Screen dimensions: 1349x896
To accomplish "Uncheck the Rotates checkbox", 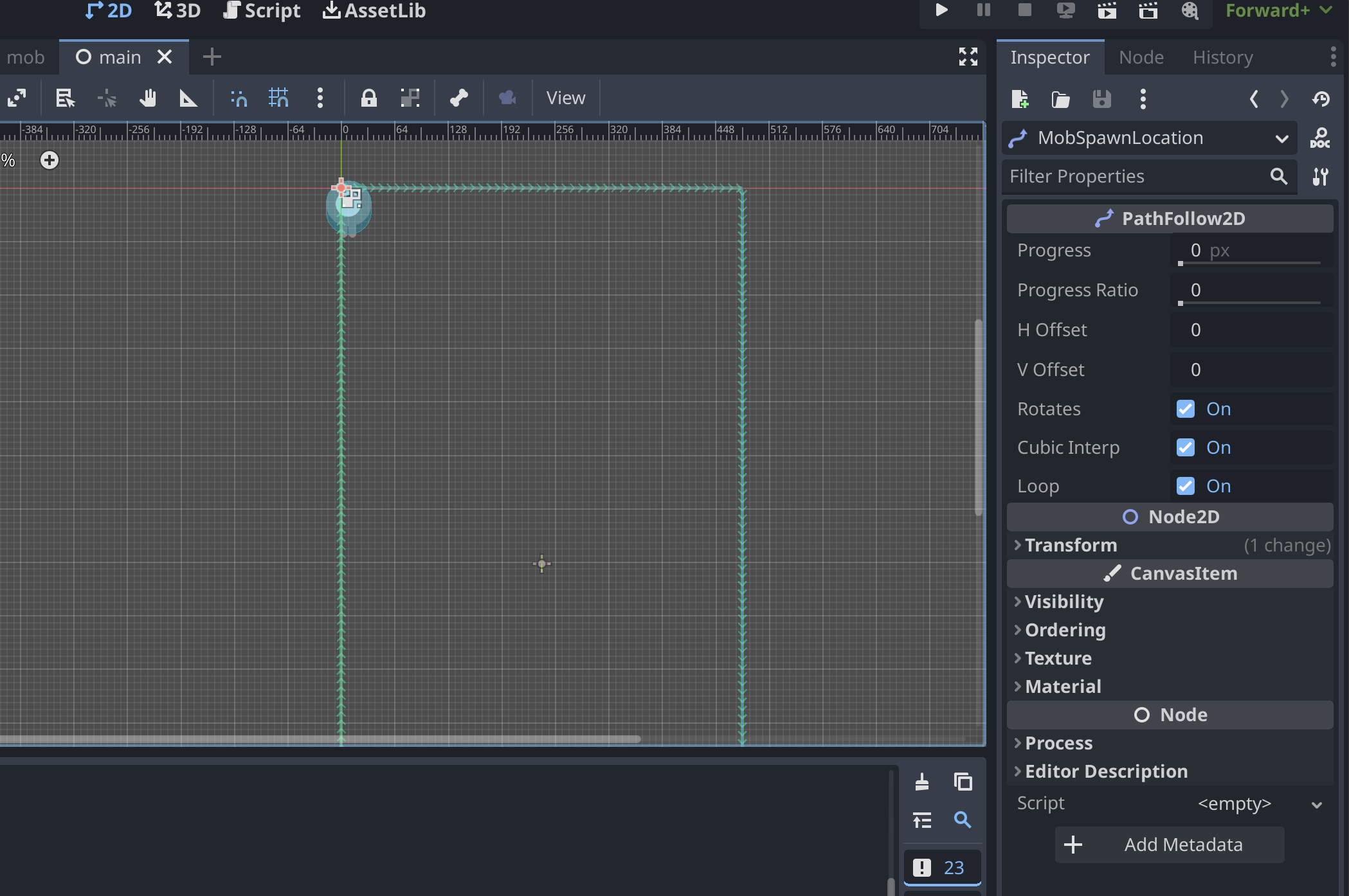I will point(1185,409).
